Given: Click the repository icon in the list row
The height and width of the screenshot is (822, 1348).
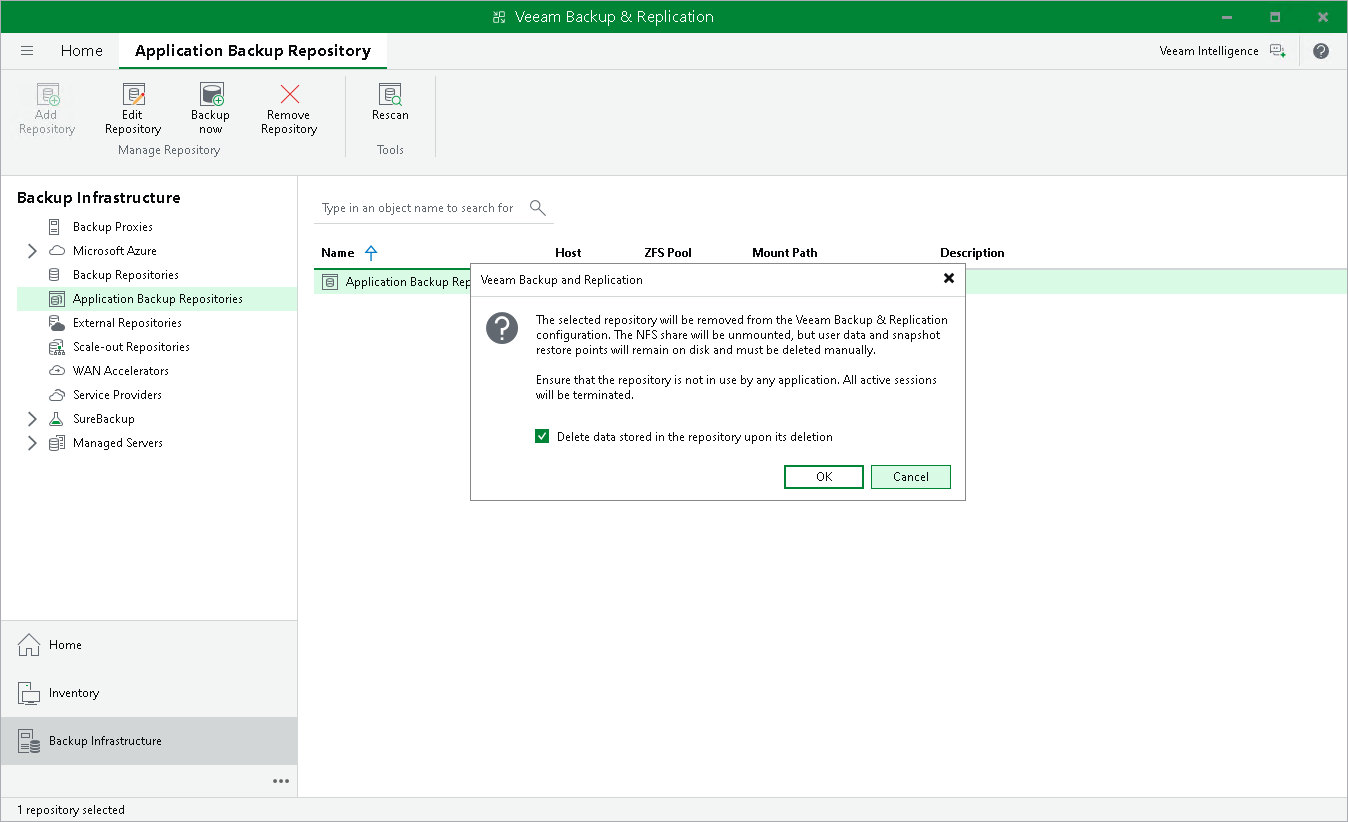Looking at the screenshot, I should click(330, 282).
